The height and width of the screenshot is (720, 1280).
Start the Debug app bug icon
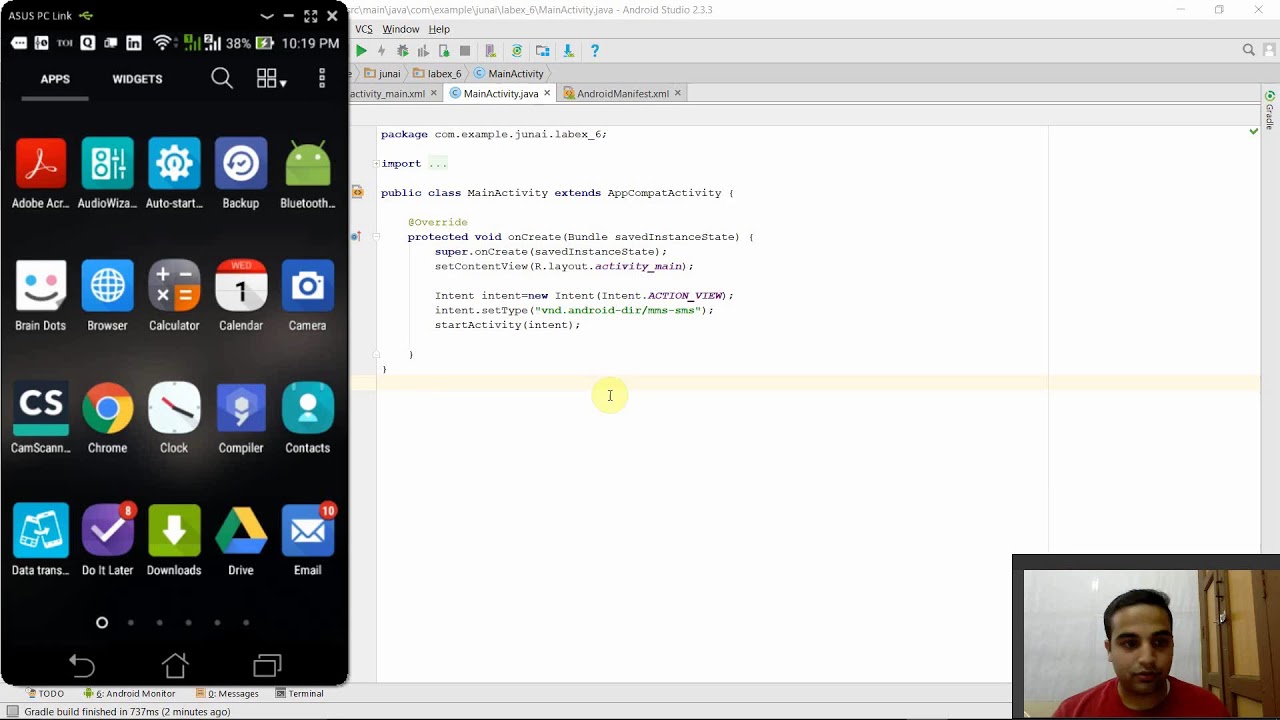coord(402,50)
